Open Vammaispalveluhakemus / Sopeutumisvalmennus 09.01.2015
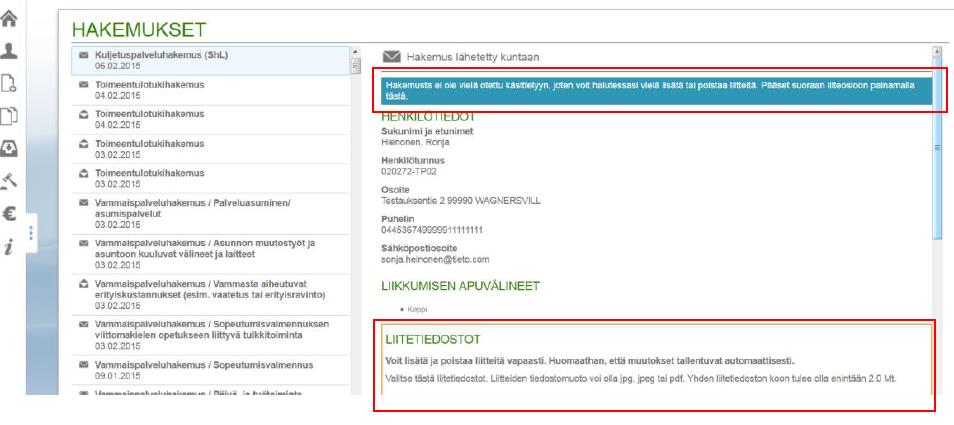This screenshot has width=954, height=425. tap(211, 370)
